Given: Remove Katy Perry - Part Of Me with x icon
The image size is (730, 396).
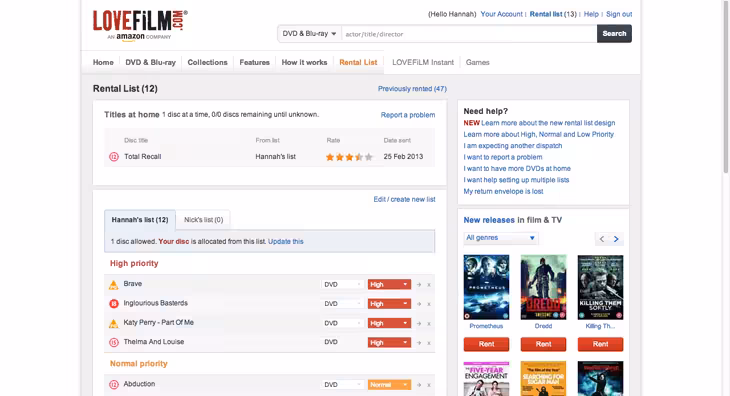Looking at the screenshot, I should pyautogui.click(x=429, y=324).
